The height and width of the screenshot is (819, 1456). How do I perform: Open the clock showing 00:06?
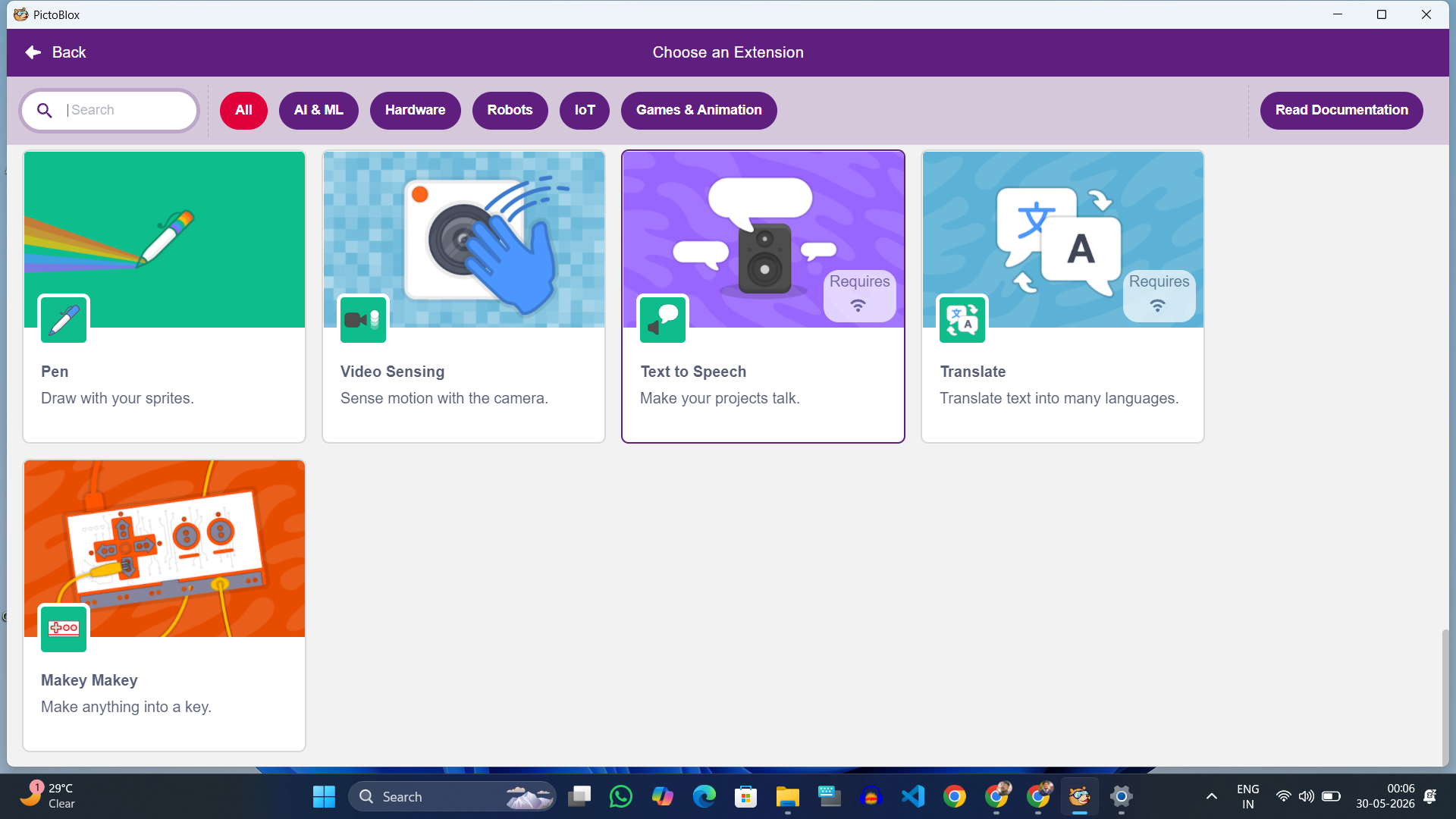click(1385, 796)
